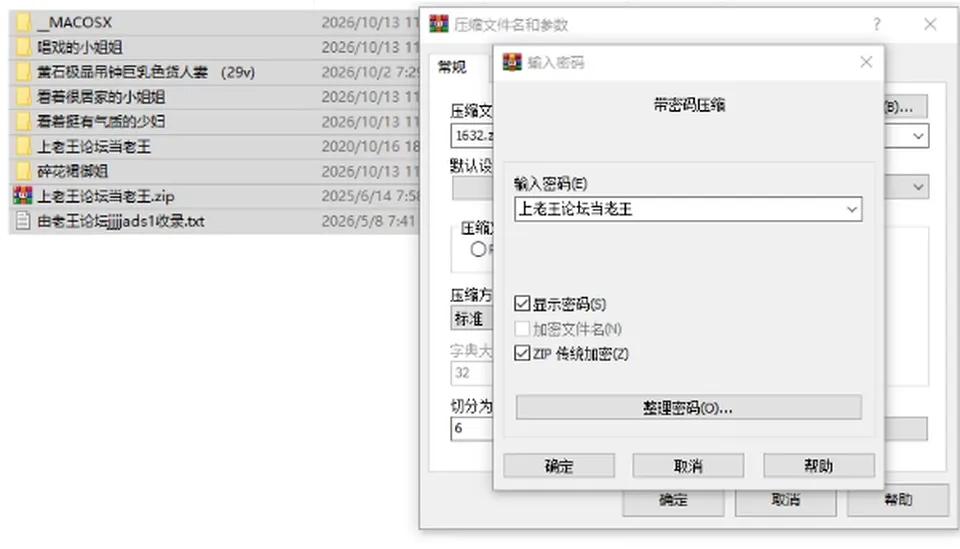Image resolution: width=960 pixels, height=549 pixels.
Task: Click the 1632.z archive name field
Action: [x=472, y=135]
